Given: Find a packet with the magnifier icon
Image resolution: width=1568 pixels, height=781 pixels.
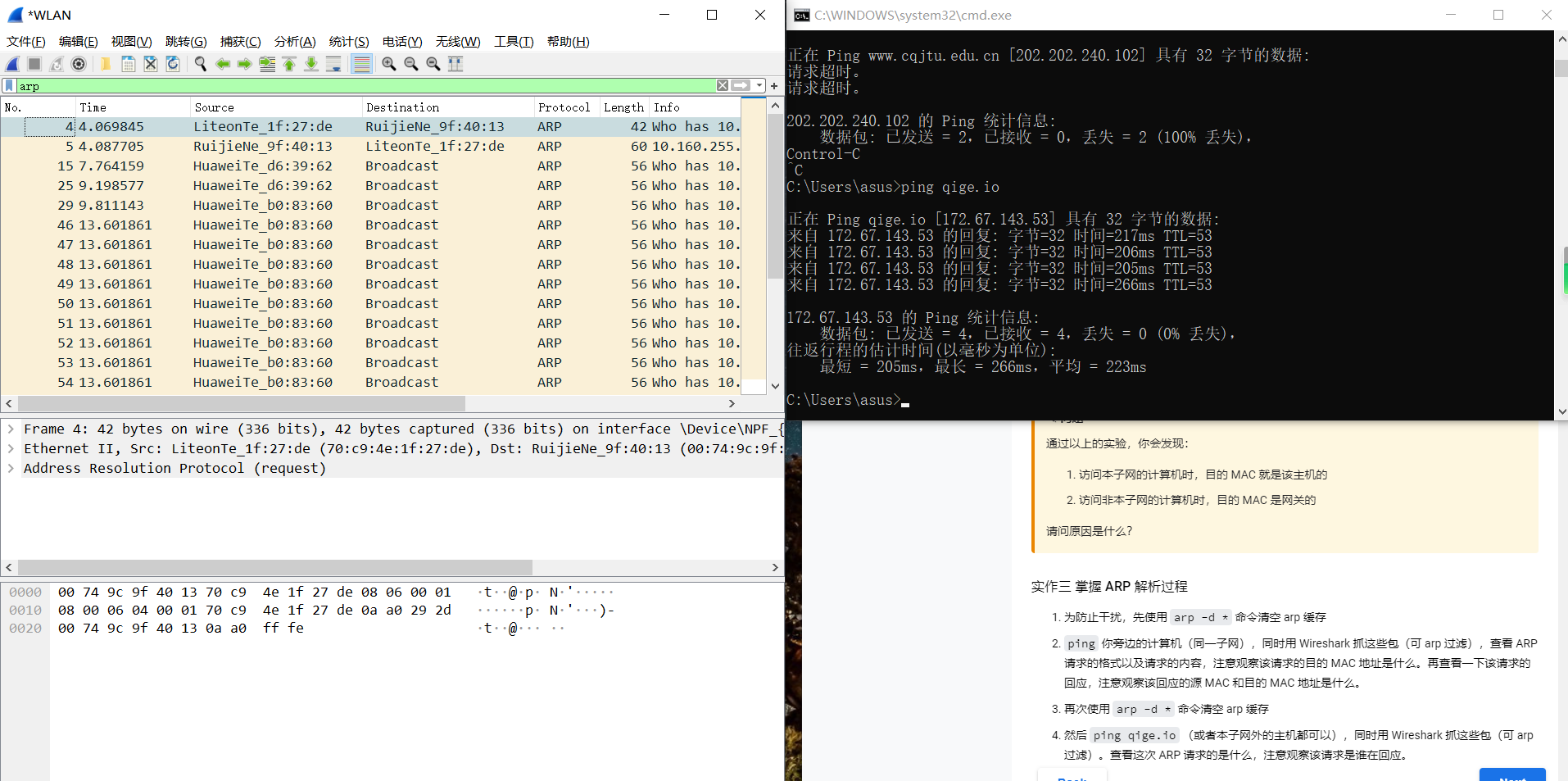Looking at the screenshot, I should pos(200,64).
